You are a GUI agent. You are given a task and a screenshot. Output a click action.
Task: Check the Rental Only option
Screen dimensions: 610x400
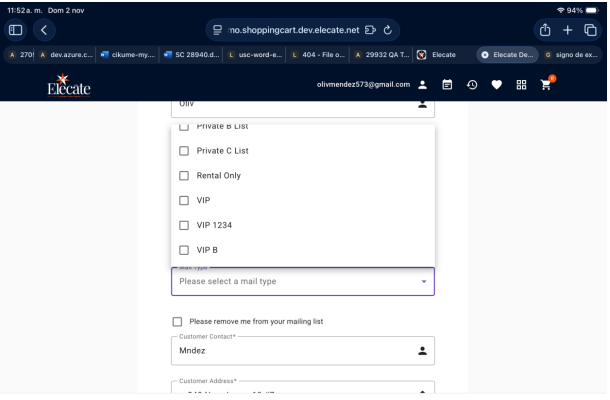pos(183,175)
